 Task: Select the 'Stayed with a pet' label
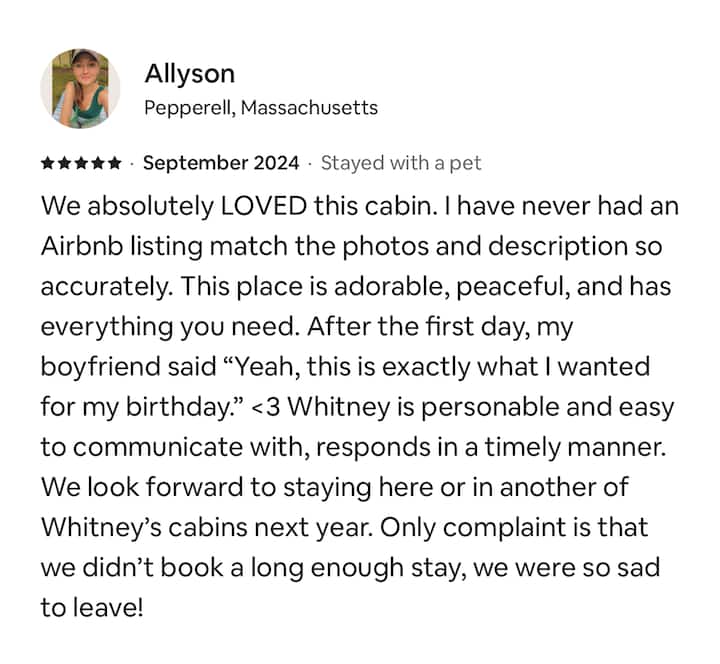(x=400, y=163)
